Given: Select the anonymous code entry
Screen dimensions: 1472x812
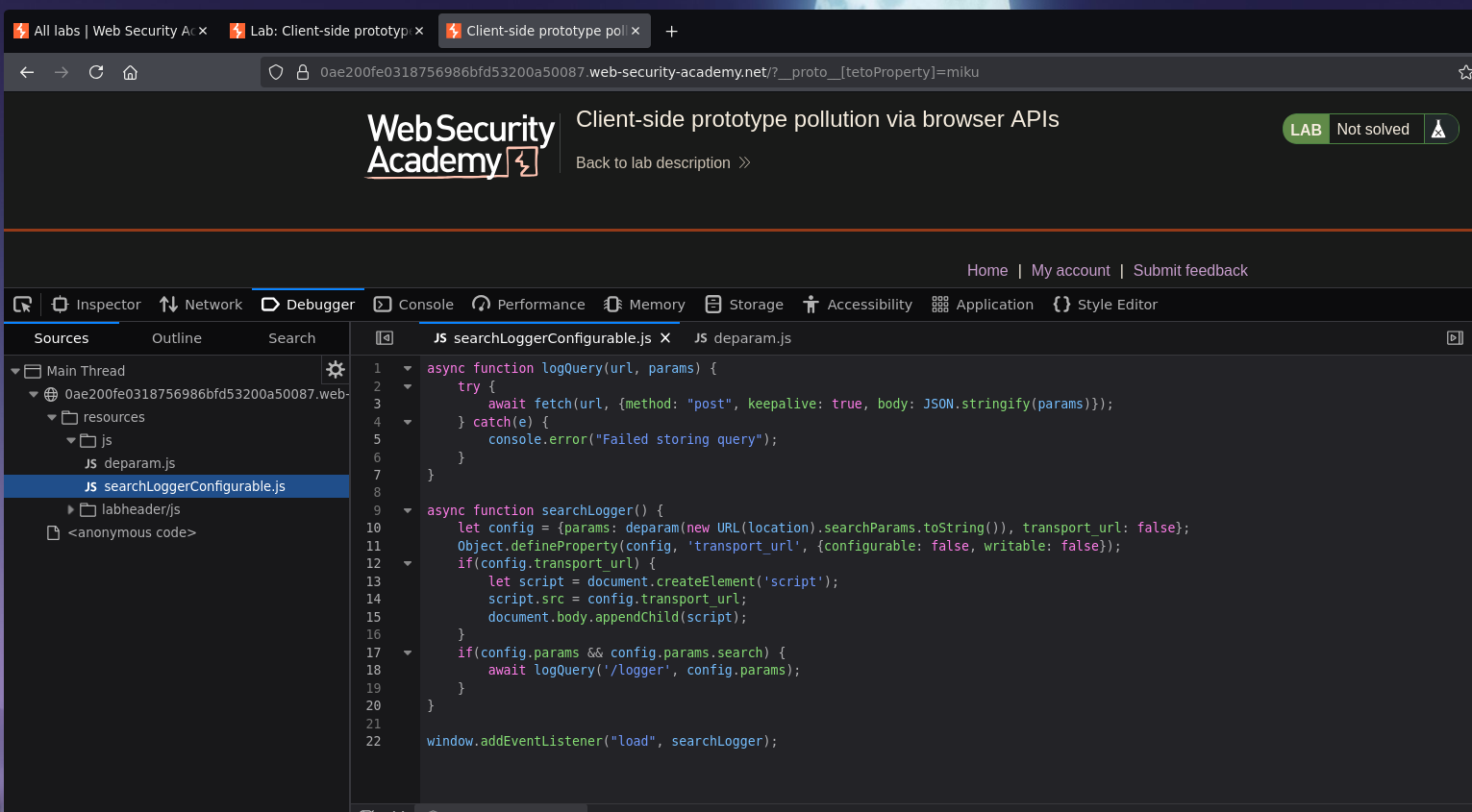Looking at the screenshot, I should (132, 532).
